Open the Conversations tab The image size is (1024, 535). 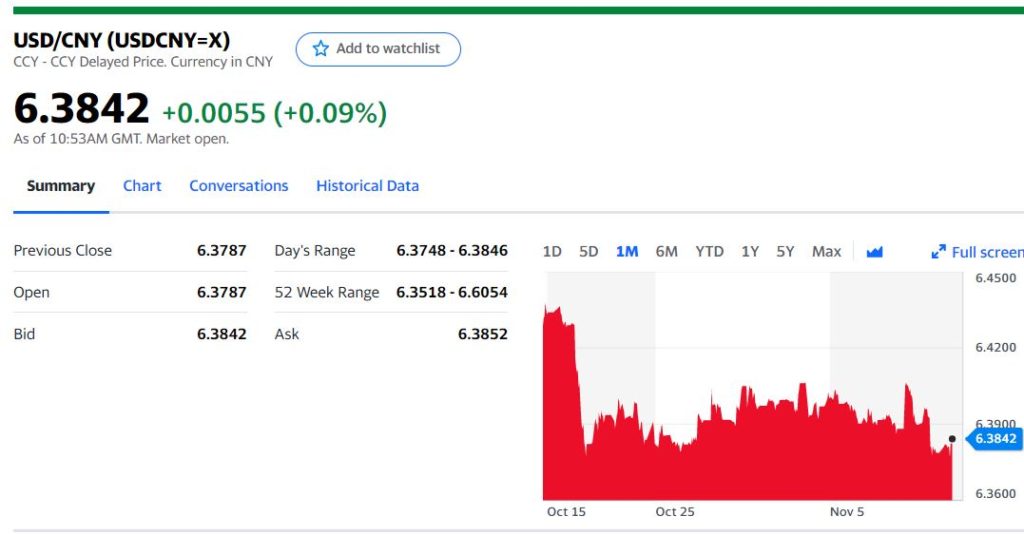click(x=238, y=186)
